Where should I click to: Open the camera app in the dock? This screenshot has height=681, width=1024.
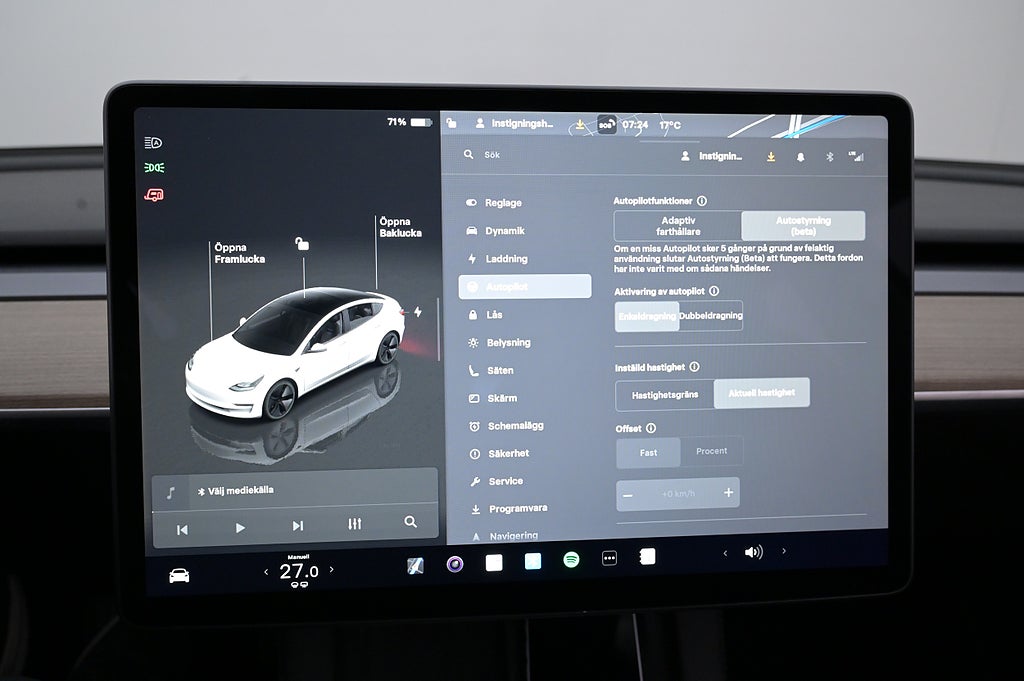point(455,563)
